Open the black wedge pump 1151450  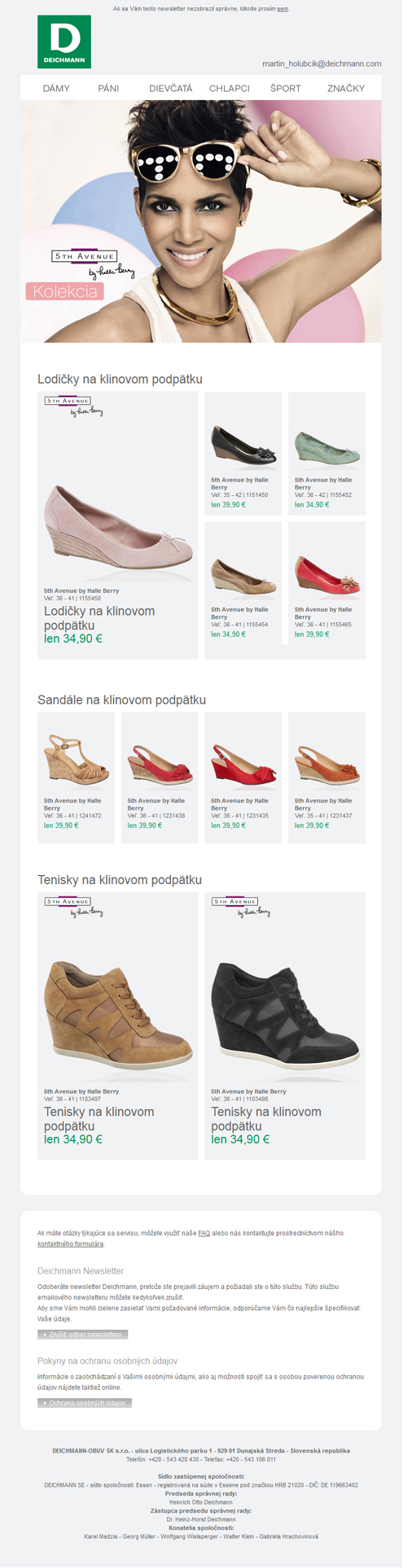[243, 445]
